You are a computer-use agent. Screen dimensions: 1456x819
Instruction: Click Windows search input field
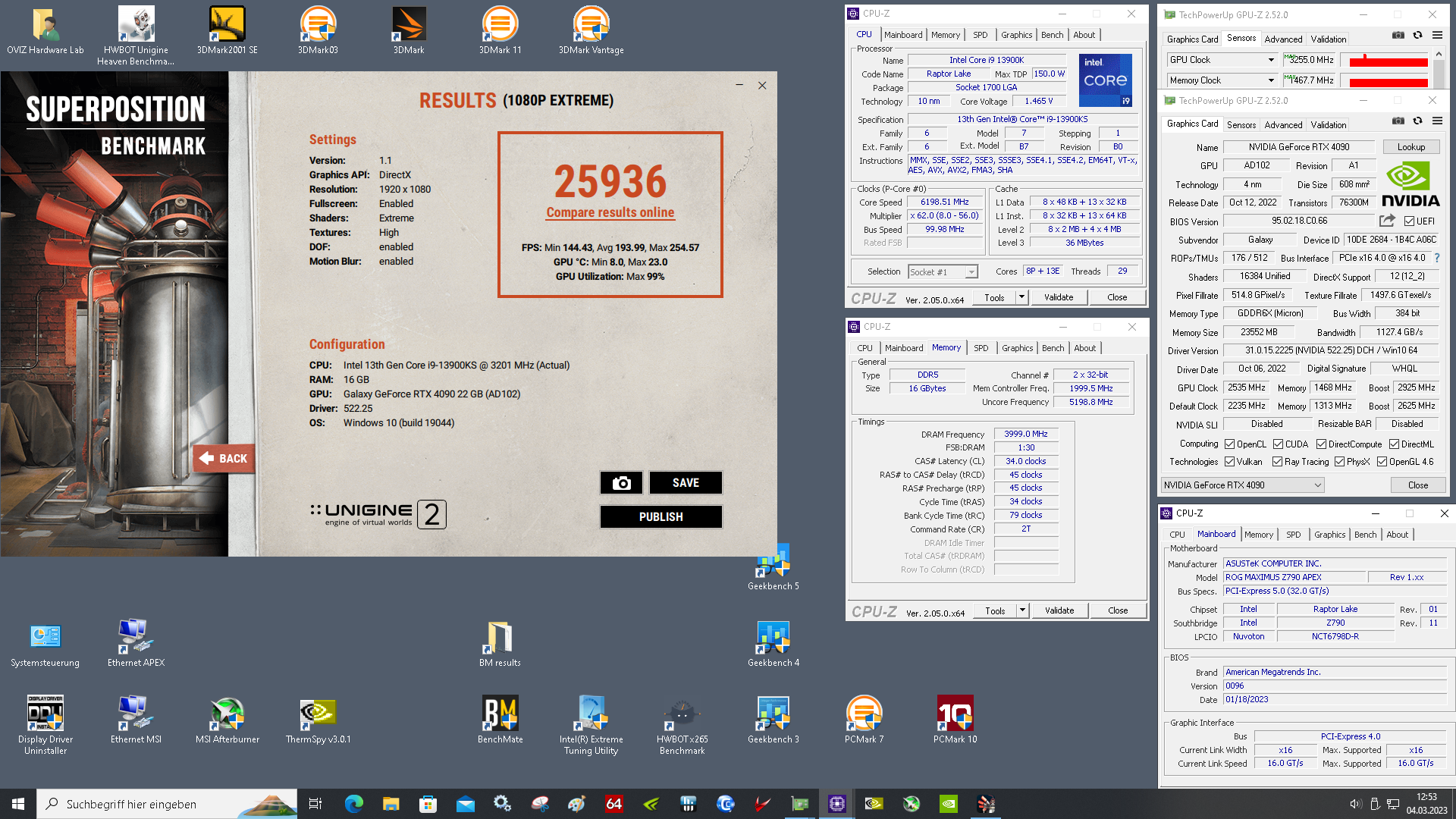pos(167,804)
